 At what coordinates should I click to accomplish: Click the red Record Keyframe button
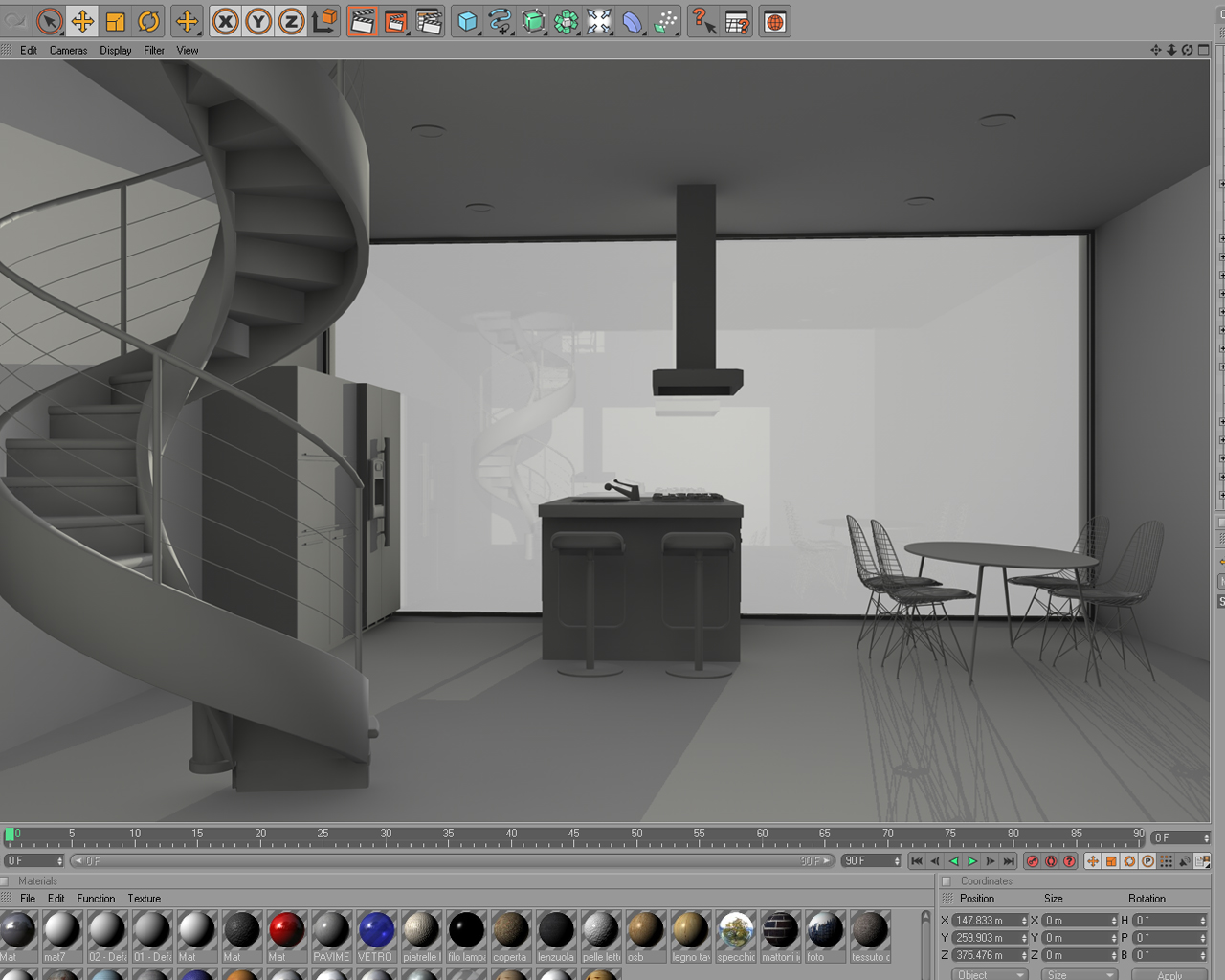tap(1033, 861)
